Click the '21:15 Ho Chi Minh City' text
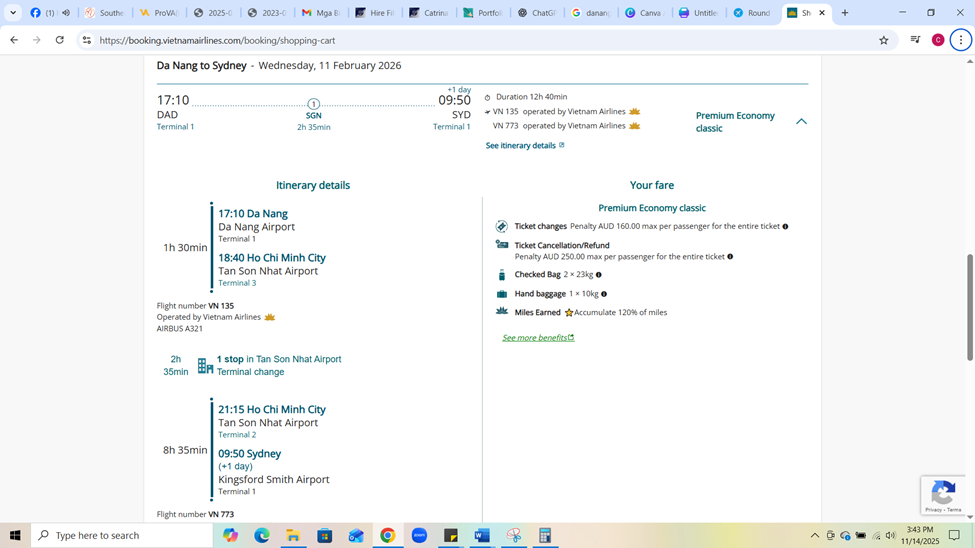Screen dimensions: 975x548 272,410
